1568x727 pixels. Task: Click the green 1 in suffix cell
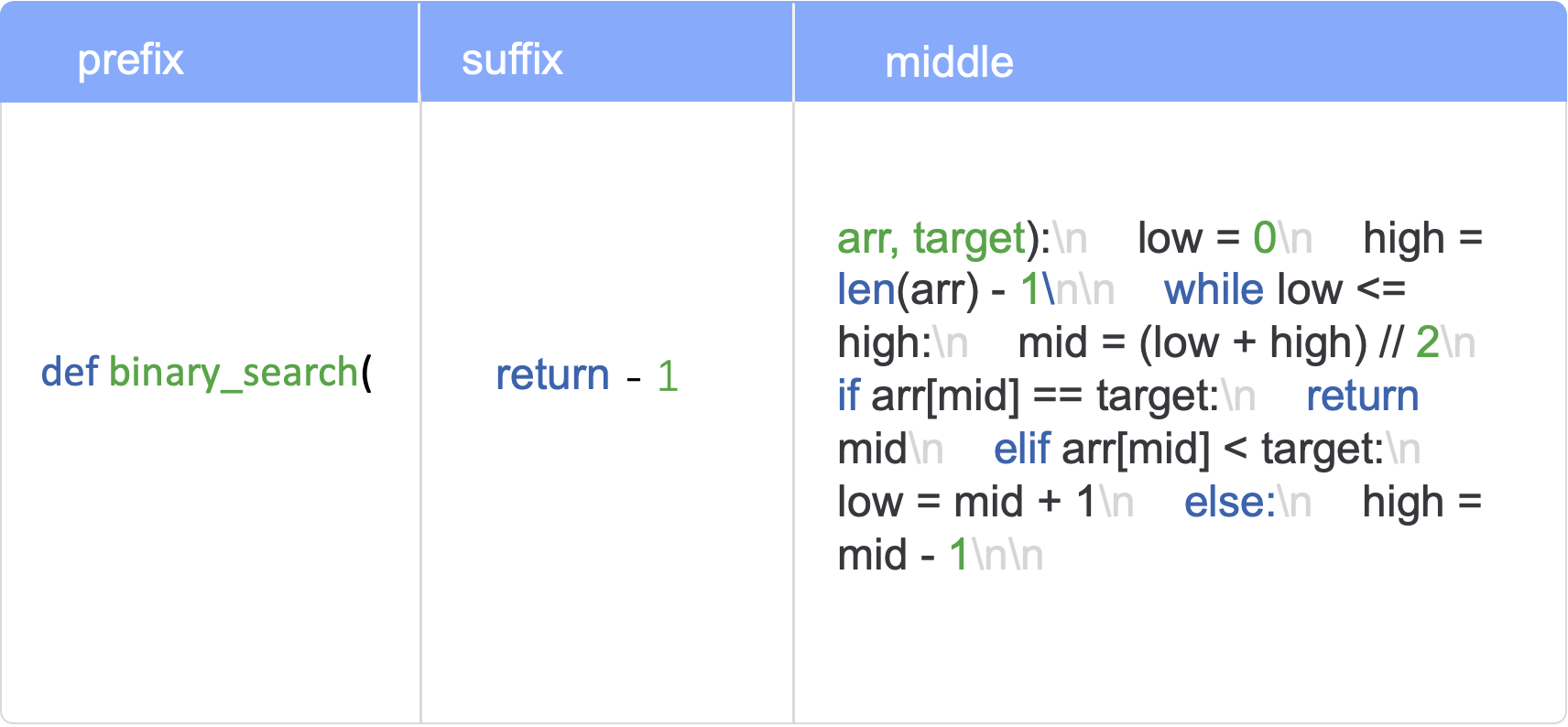668,376
